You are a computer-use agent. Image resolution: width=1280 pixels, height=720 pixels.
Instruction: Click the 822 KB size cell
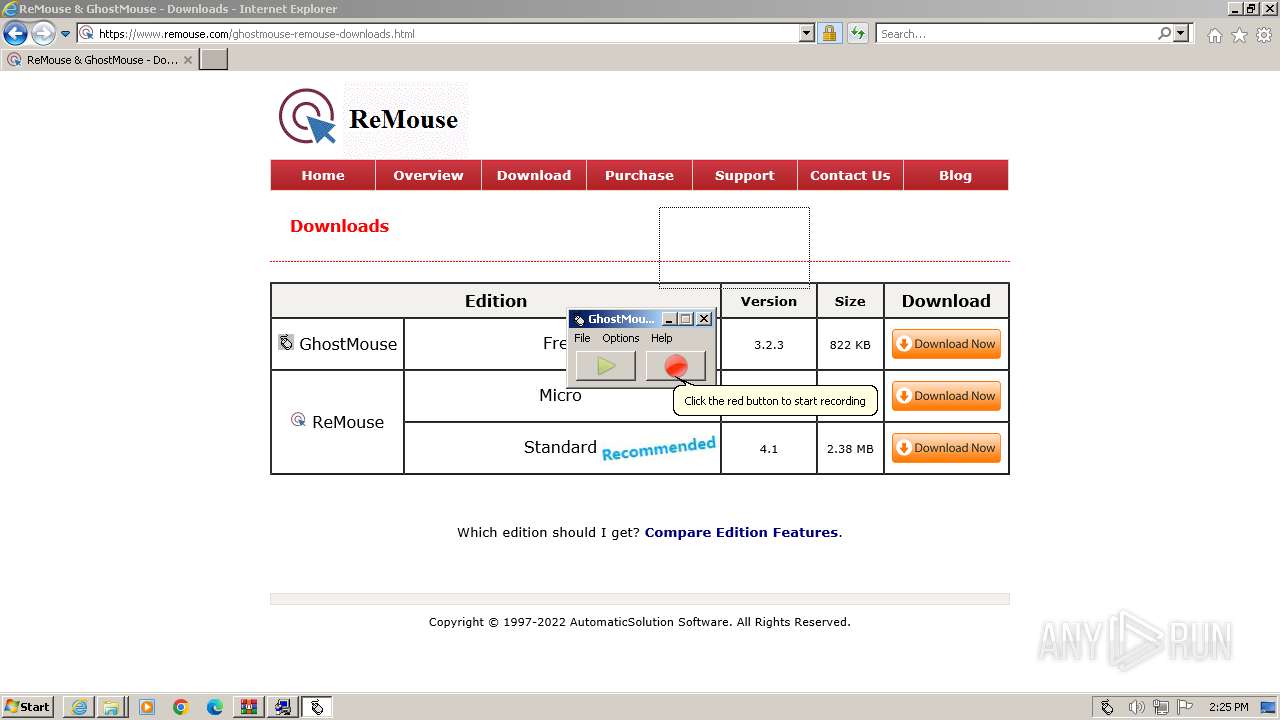coord(850,344)
